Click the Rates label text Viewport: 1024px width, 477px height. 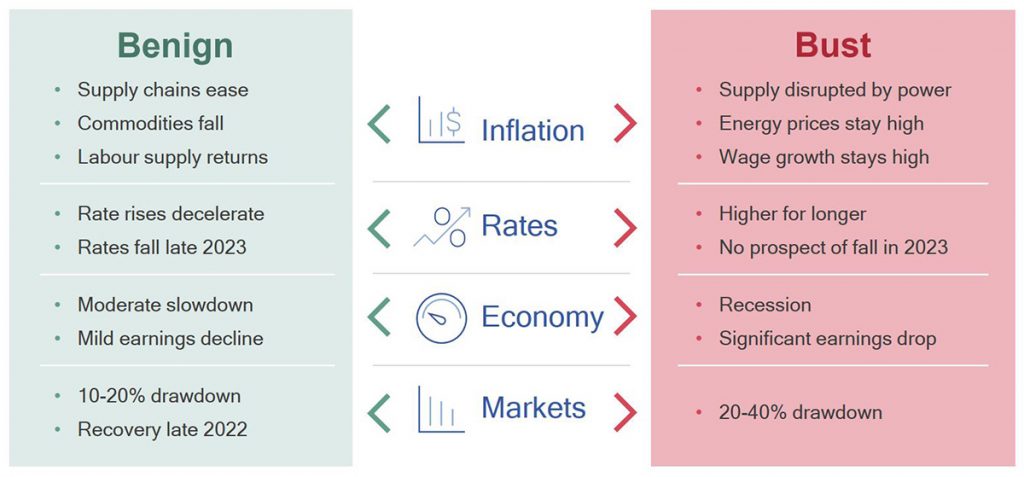[519, 226]
